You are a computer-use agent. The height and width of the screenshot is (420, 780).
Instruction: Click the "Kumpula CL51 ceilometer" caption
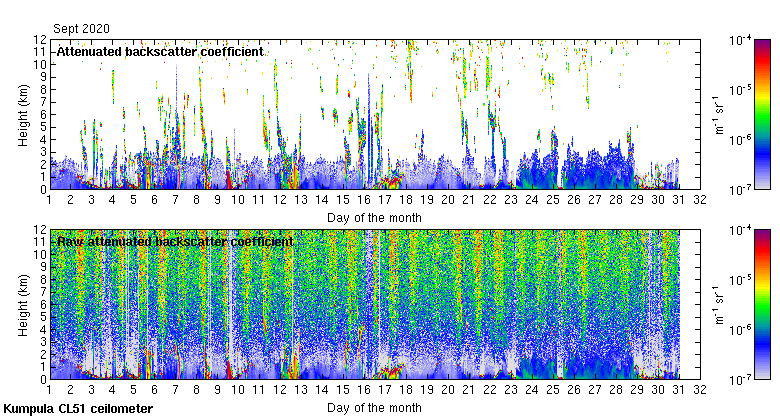[x=78, y=409]
